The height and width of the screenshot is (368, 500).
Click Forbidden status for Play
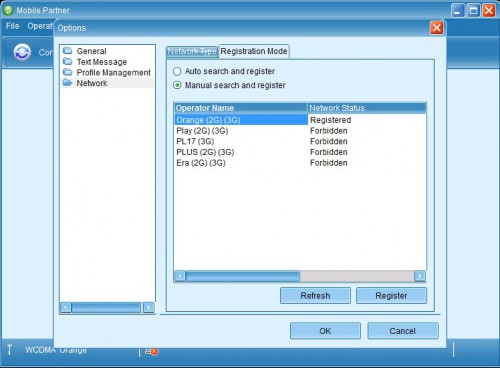click(329, 131)
